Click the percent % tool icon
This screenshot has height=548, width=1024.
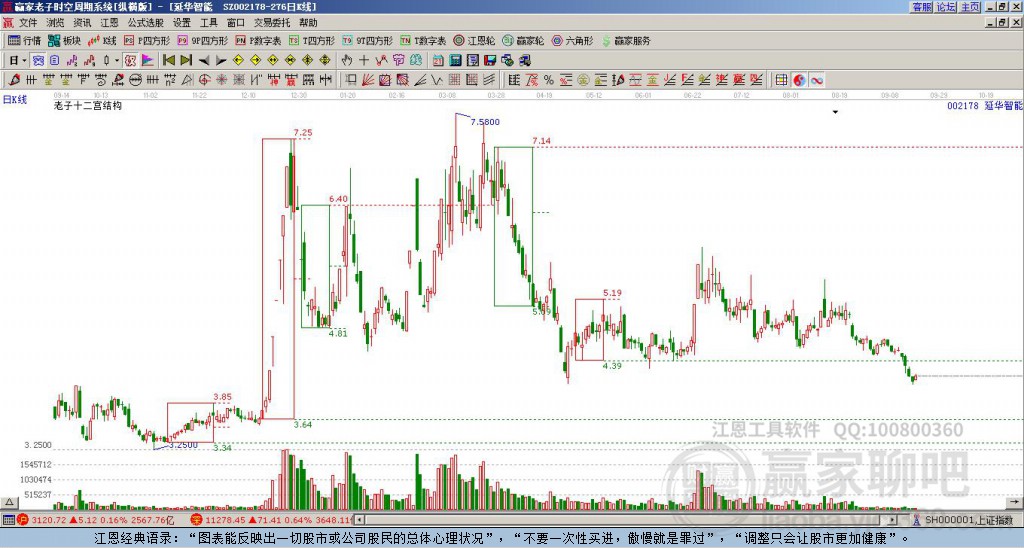tap(549, 80)
